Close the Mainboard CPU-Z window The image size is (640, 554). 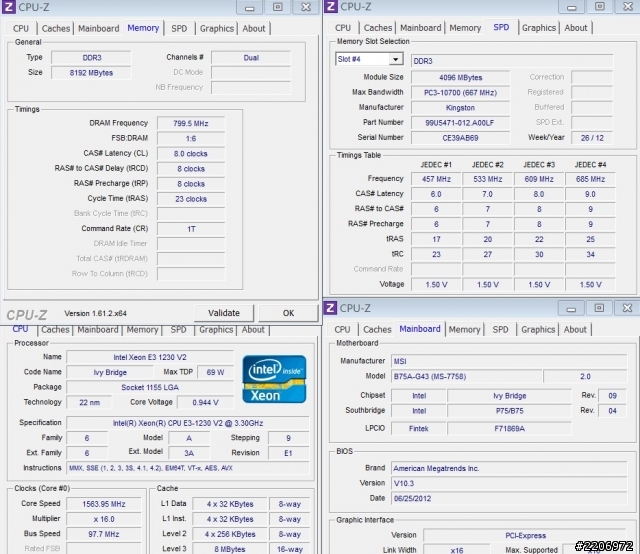tap(627, 308)
